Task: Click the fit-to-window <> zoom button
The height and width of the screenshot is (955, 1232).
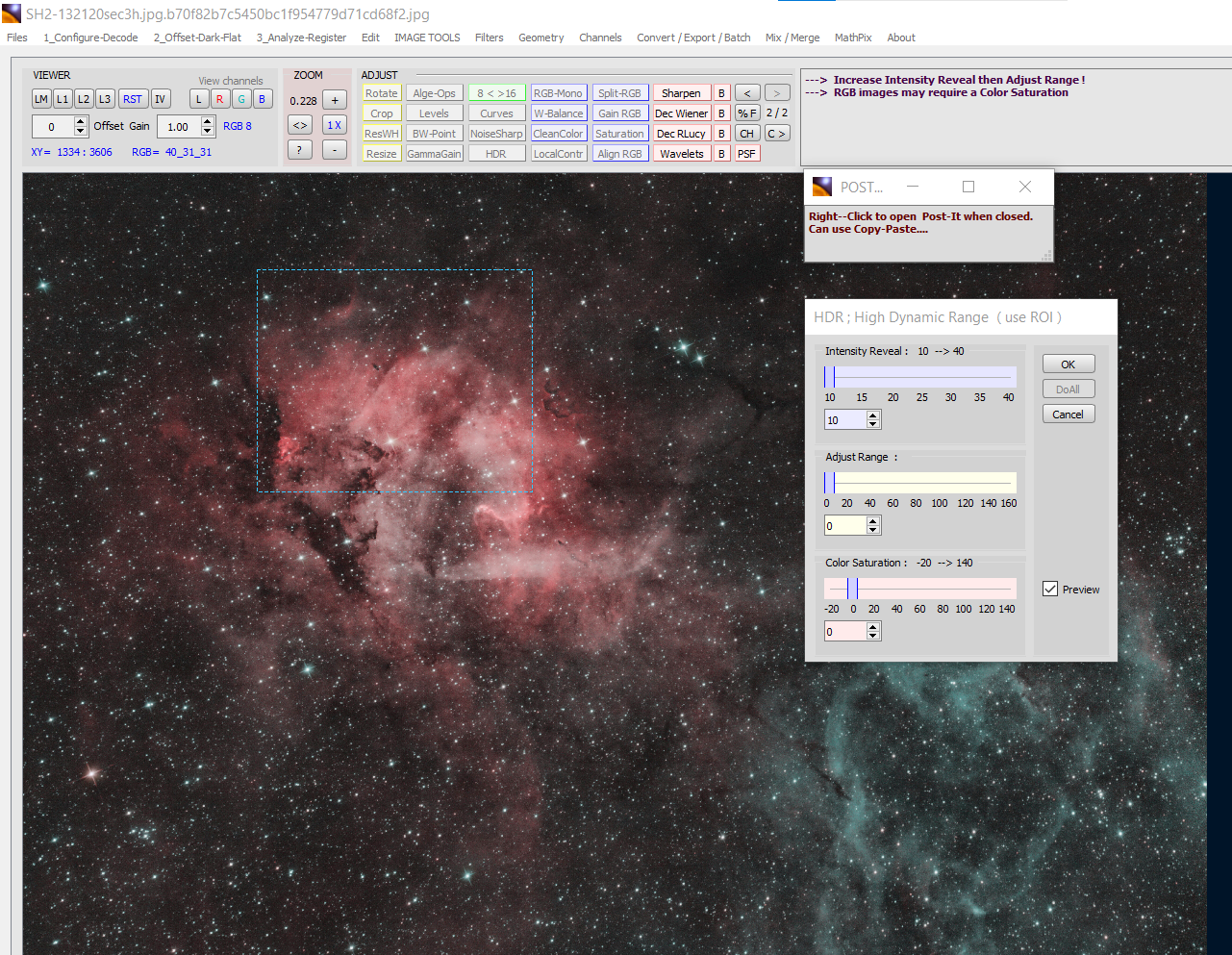Action: pos(300,125)
